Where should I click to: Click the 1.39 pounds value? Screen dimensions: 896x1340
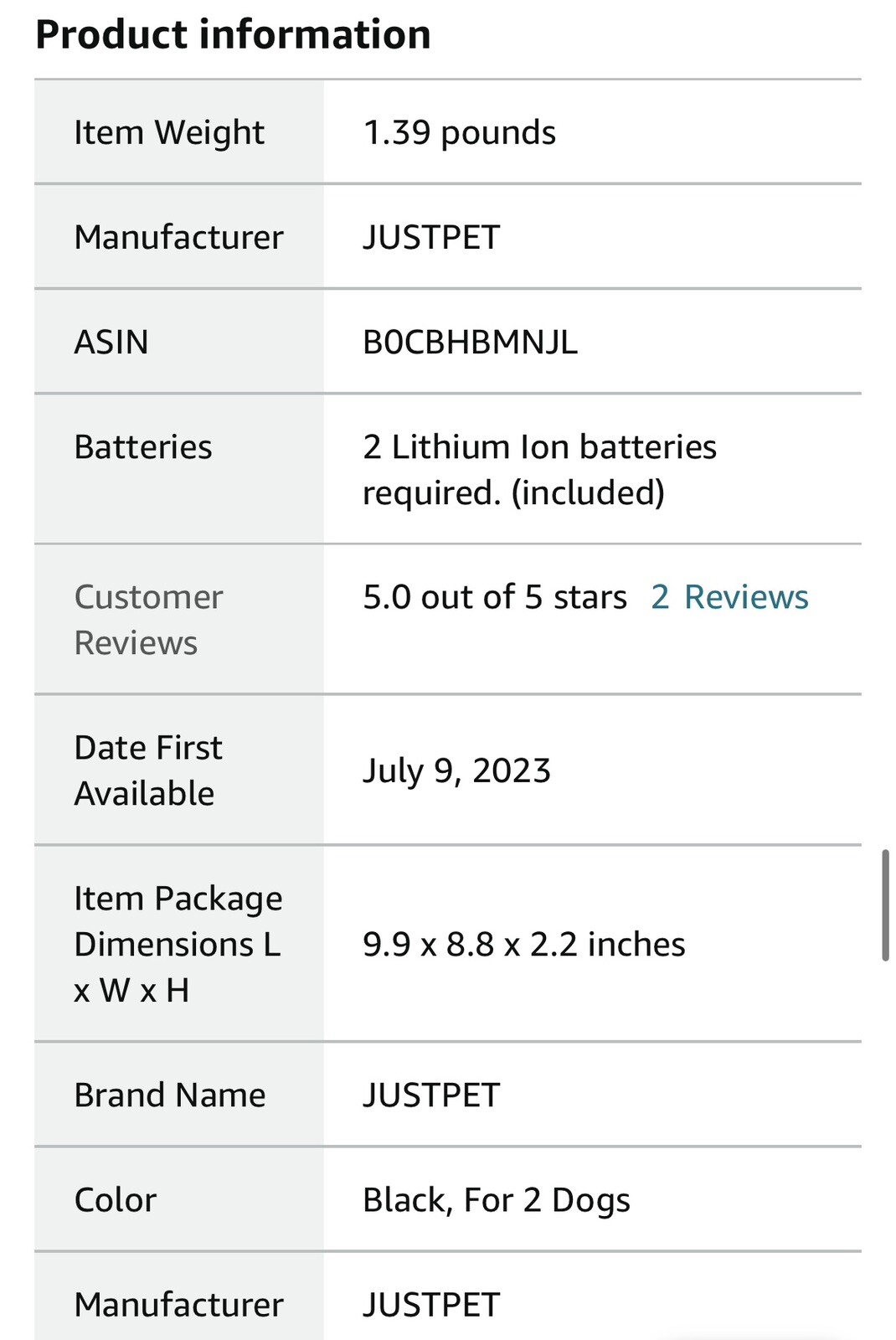pos(459,133)
